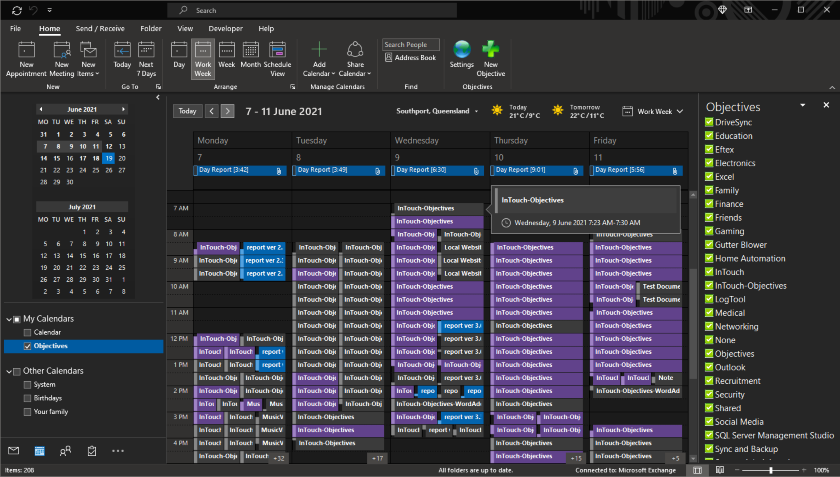Click the top Search box
Screen dimensions: 840x477
(312, 10)
